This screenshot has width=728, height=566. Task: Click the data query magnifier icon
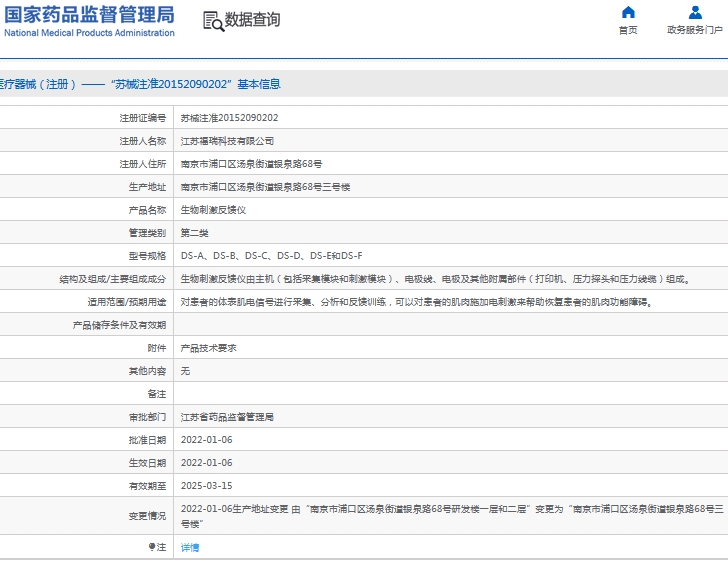[x=214, y=21]
